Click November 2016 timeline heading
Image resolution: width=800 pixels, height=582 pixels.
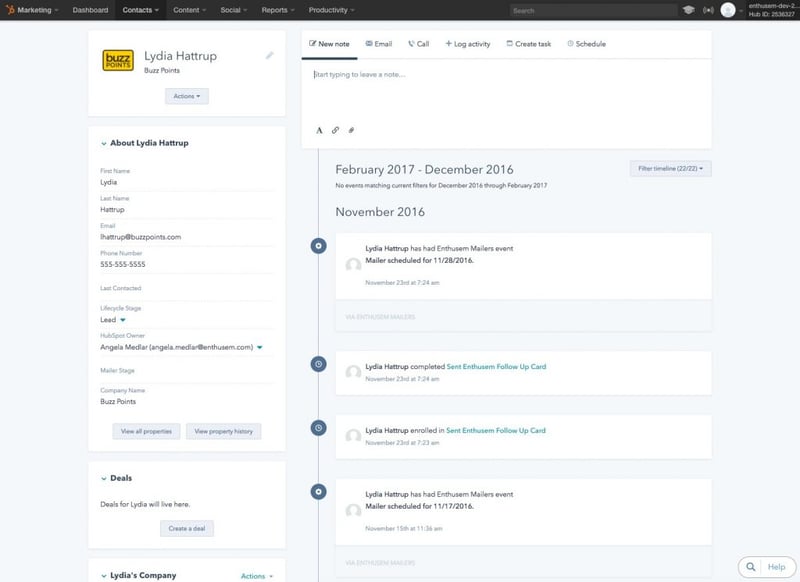380,212
